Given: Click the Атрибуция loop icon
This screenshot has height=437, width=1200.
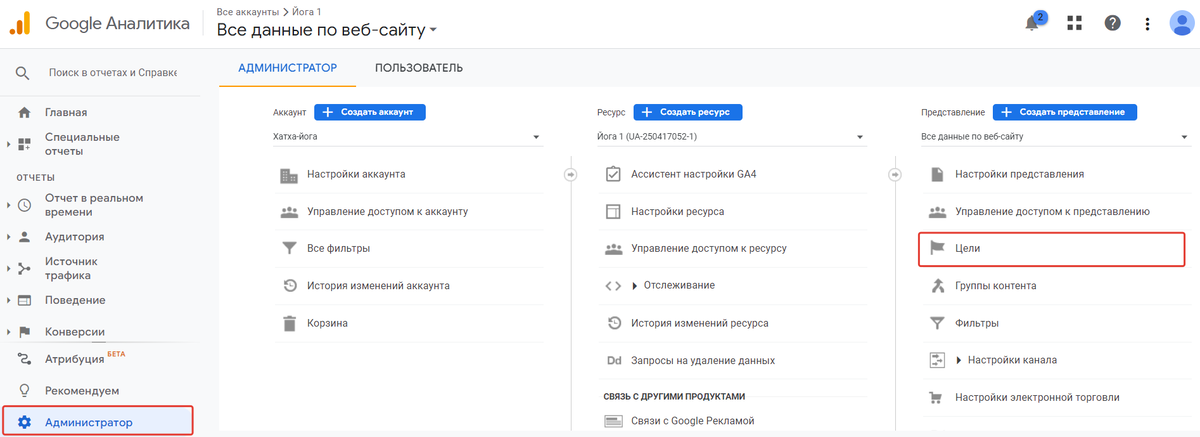Looking at the screenshot, I should pyautogui.click(x=24, y=358).
